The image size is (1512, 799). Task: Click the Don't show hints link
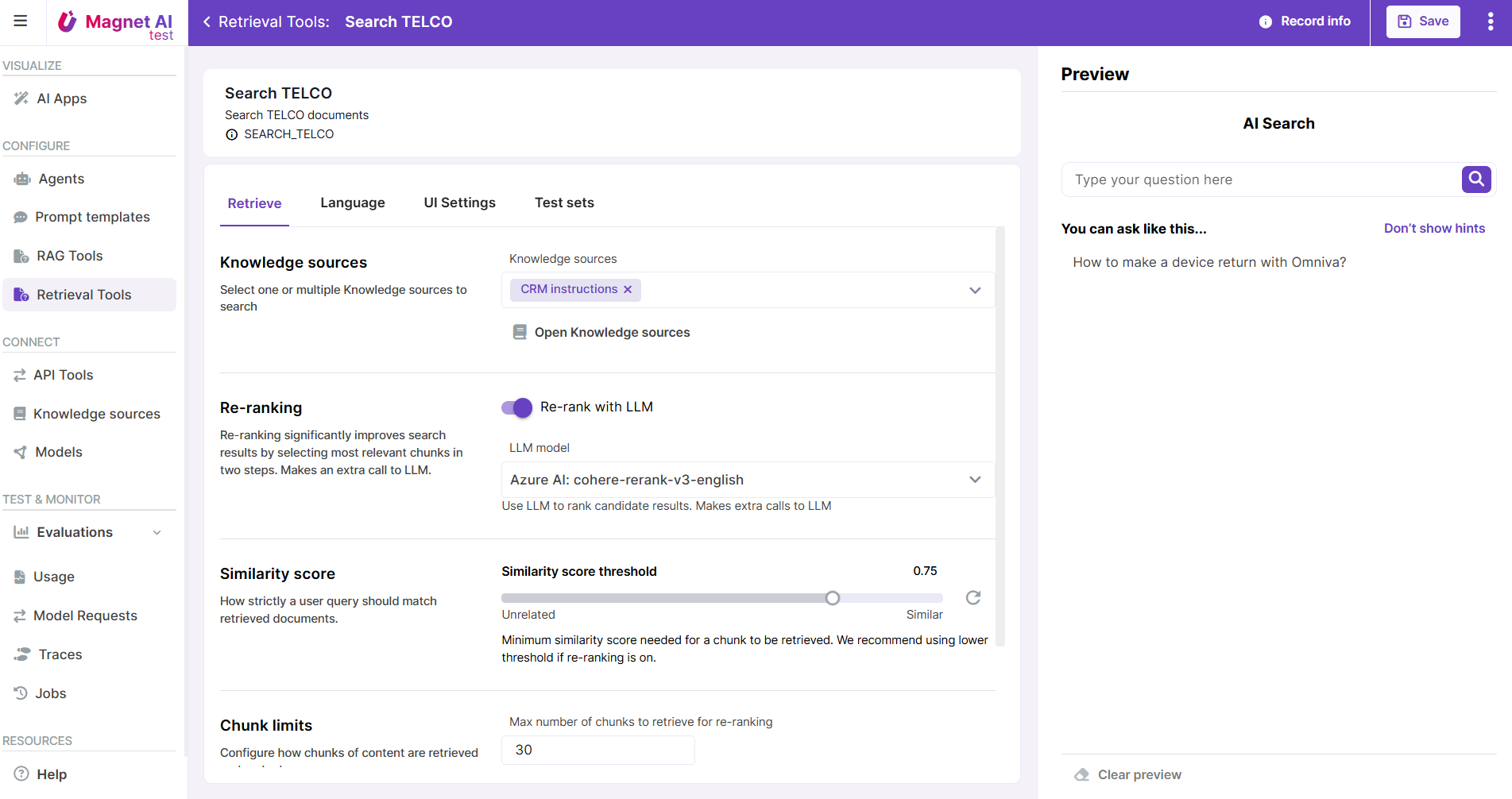[x=1433, y=229]
